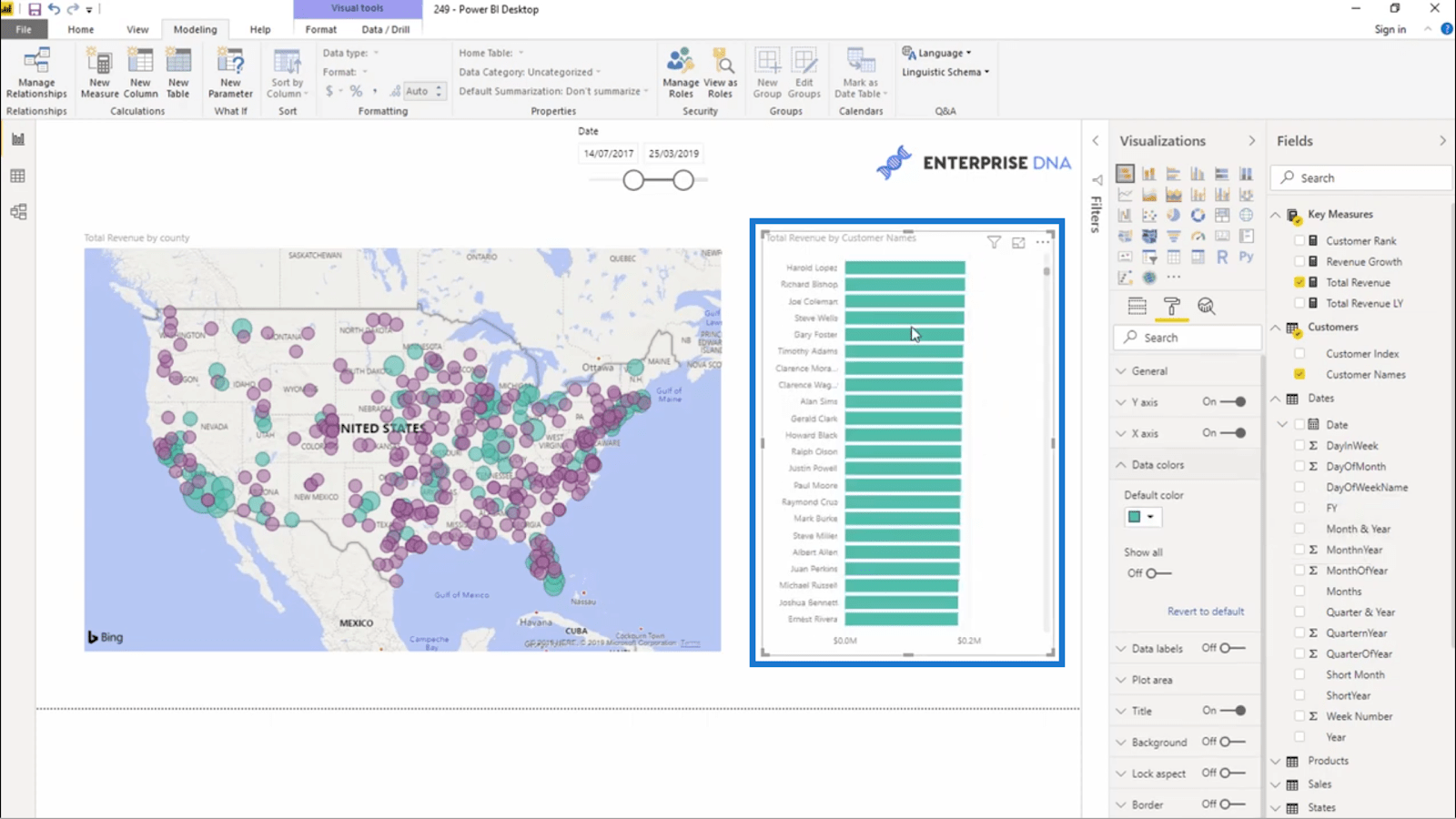This screenshot has height=819, width=1456.
Task: Select the Fields well icon in Visualizations
Action: [x=1137, y=307]
